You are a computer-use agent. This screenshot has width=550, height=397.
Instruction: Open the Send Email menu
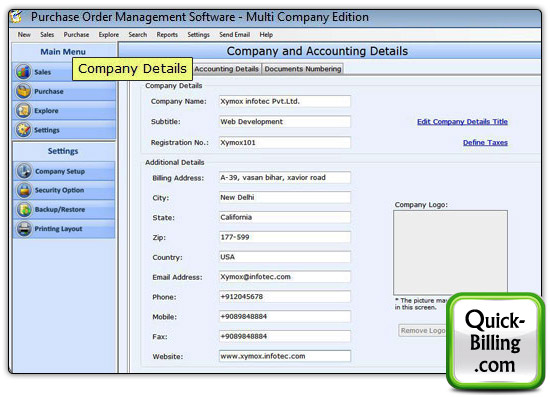pos(234,35)
